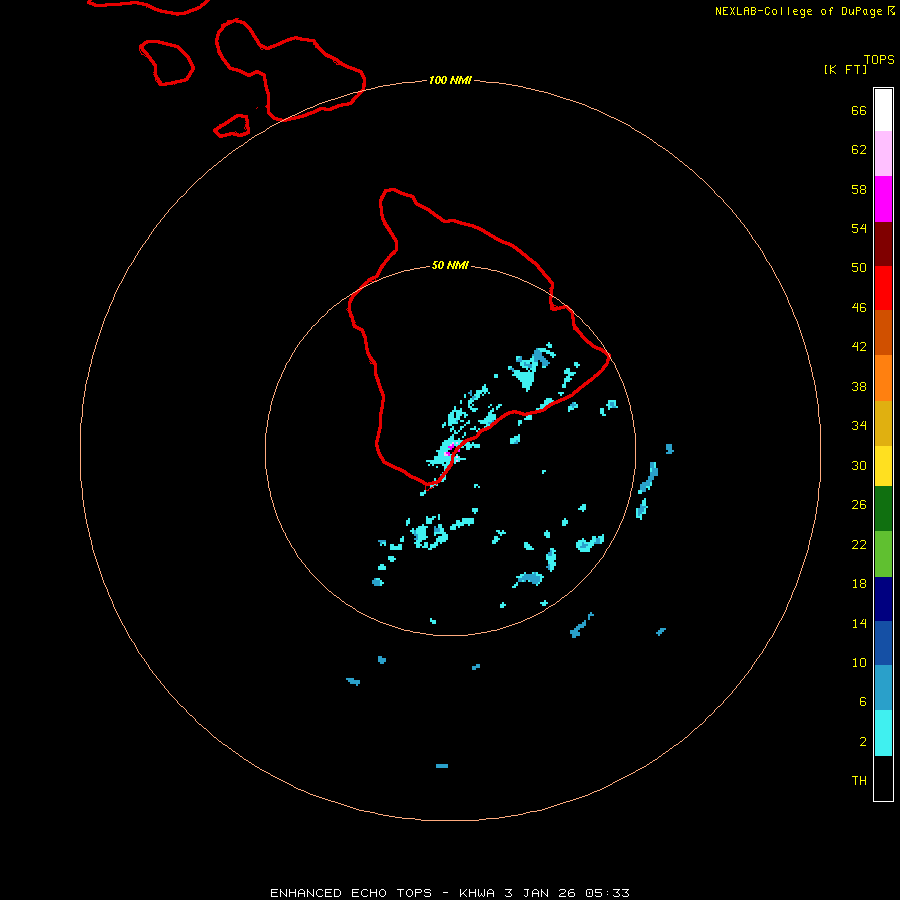Click the 50 NMI range ring label

pos(450,265)
